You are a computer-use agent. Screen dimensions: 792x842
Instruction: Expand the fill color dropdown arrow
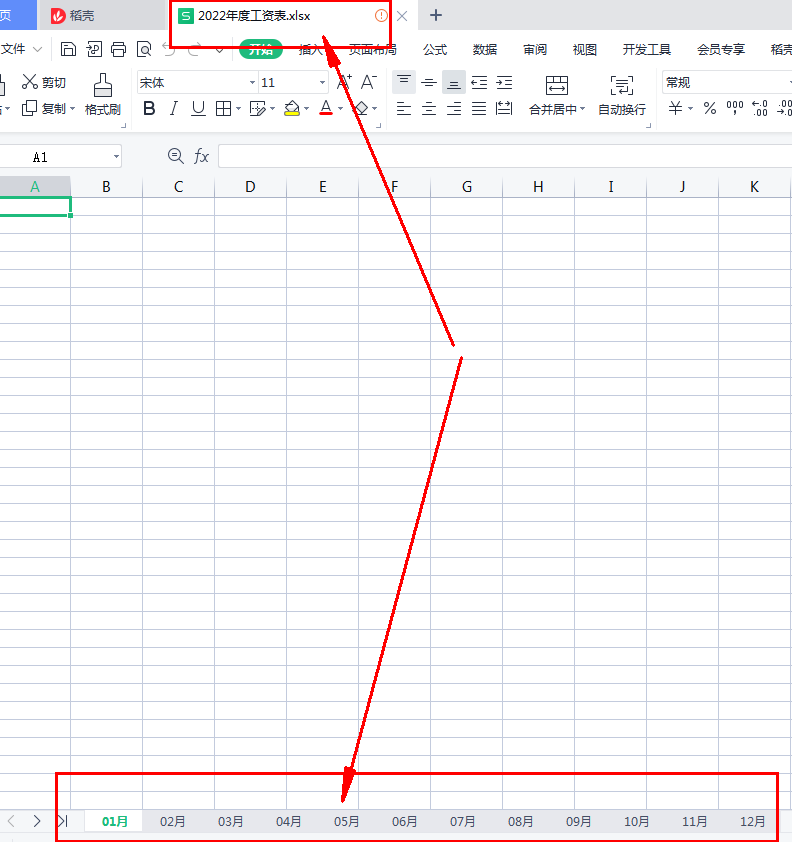click(307, 109)
